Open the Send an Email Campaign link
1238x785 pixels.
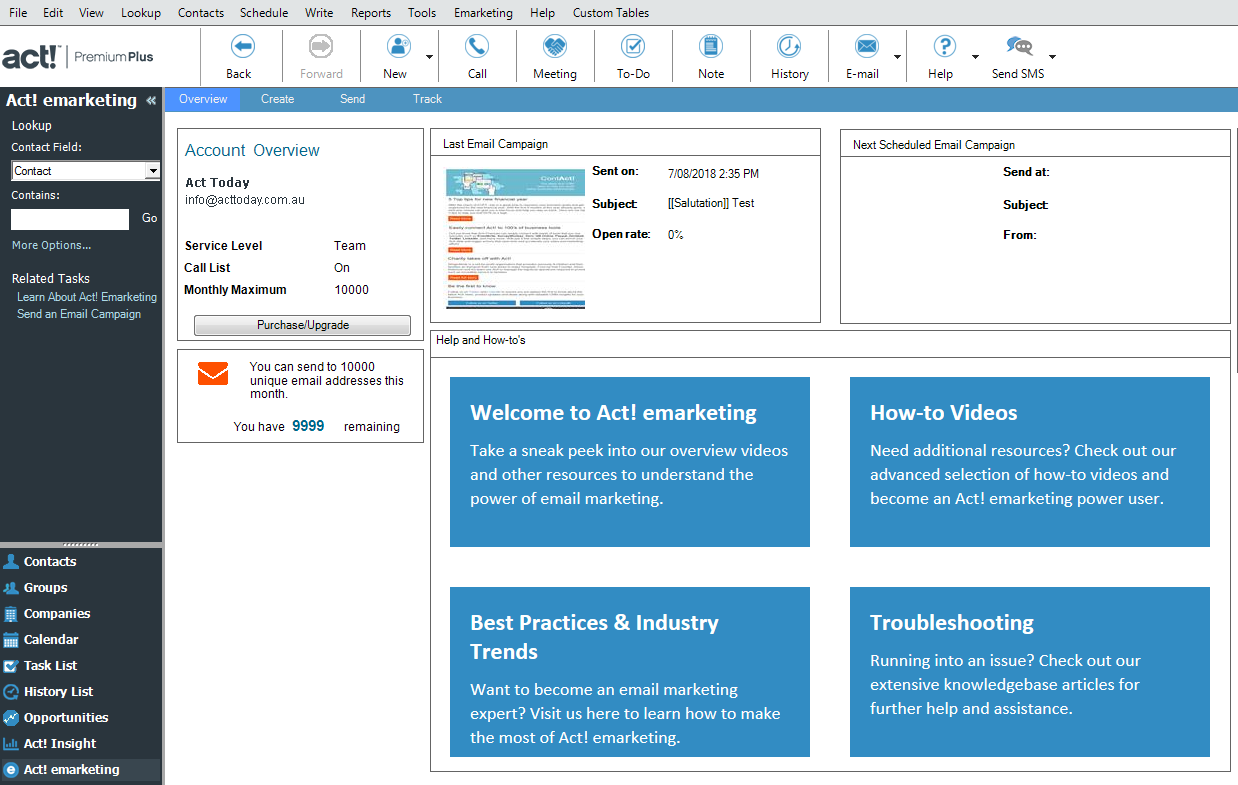click(79, 314)
